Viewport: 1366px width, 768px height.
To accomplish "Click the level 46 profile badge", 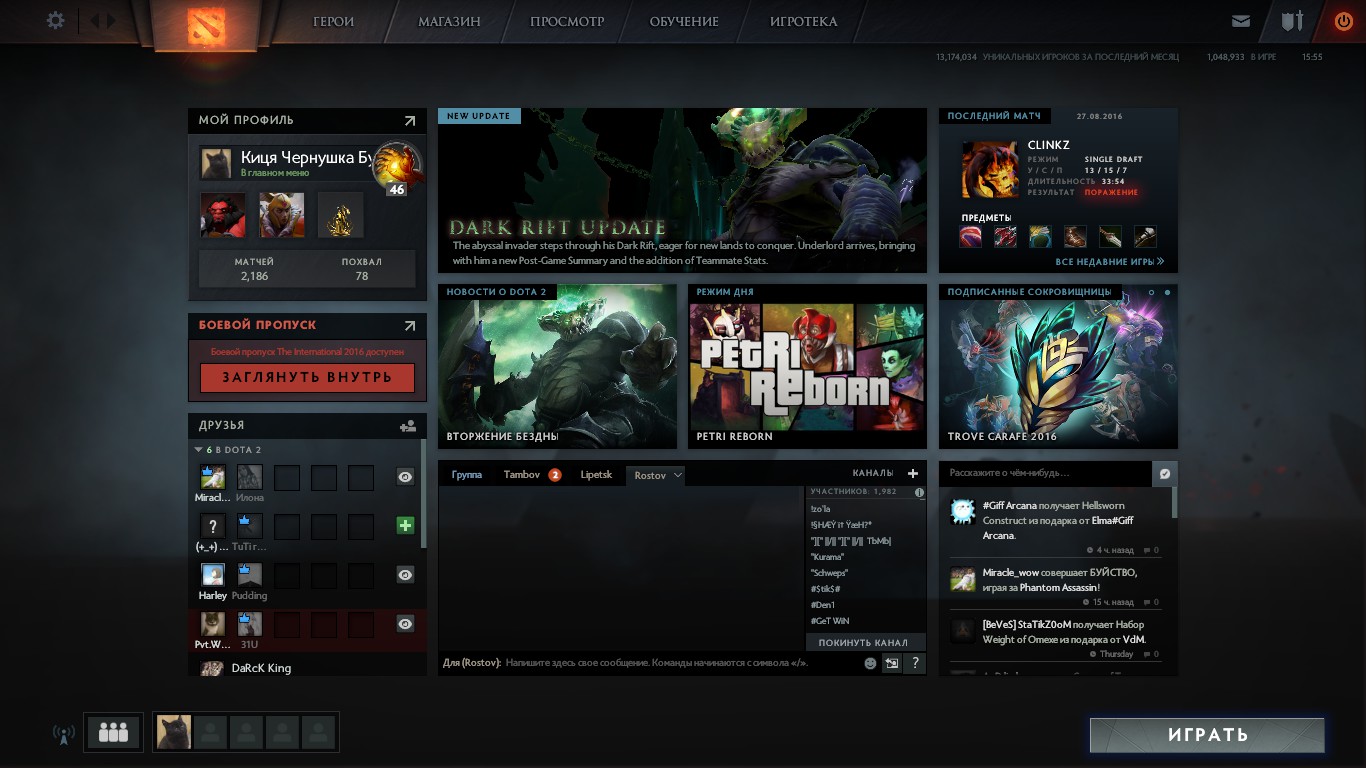I will (396, 167).
